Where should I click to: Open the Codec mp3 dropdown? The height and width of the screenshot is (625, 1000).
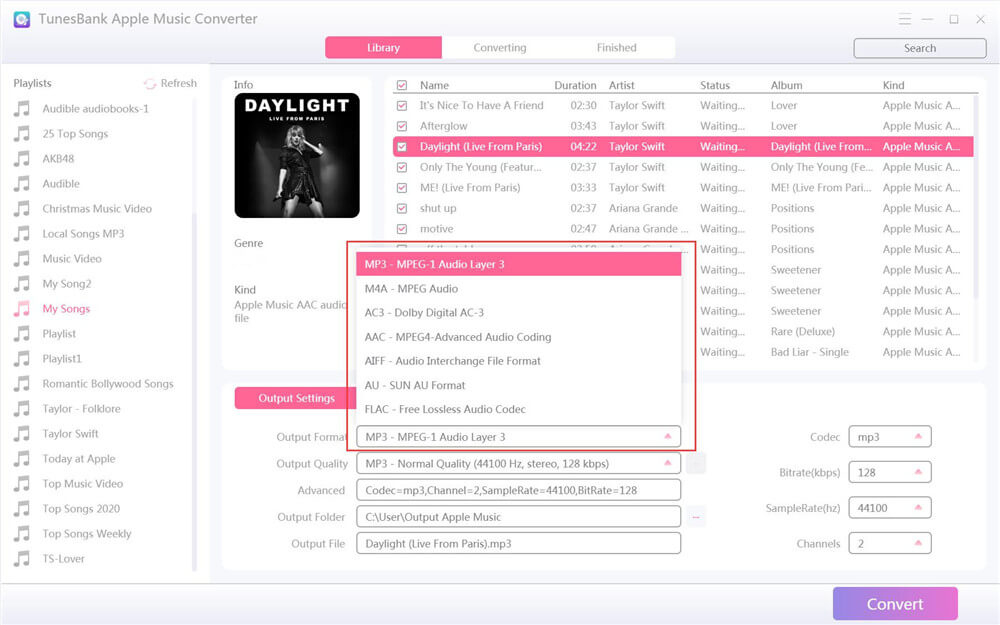coord(890,437)
